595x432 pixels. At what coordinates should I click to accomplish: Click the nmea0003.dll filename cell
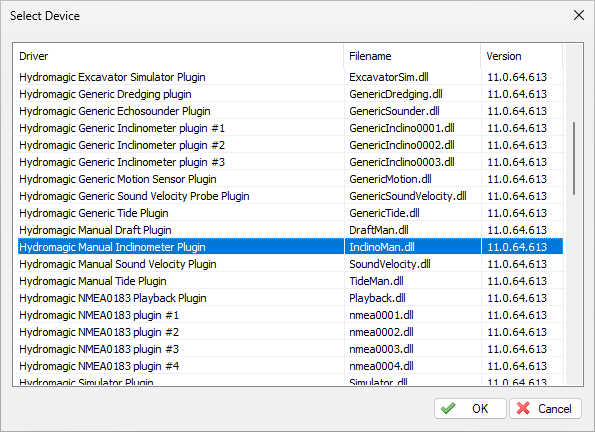tap(412, 349)
